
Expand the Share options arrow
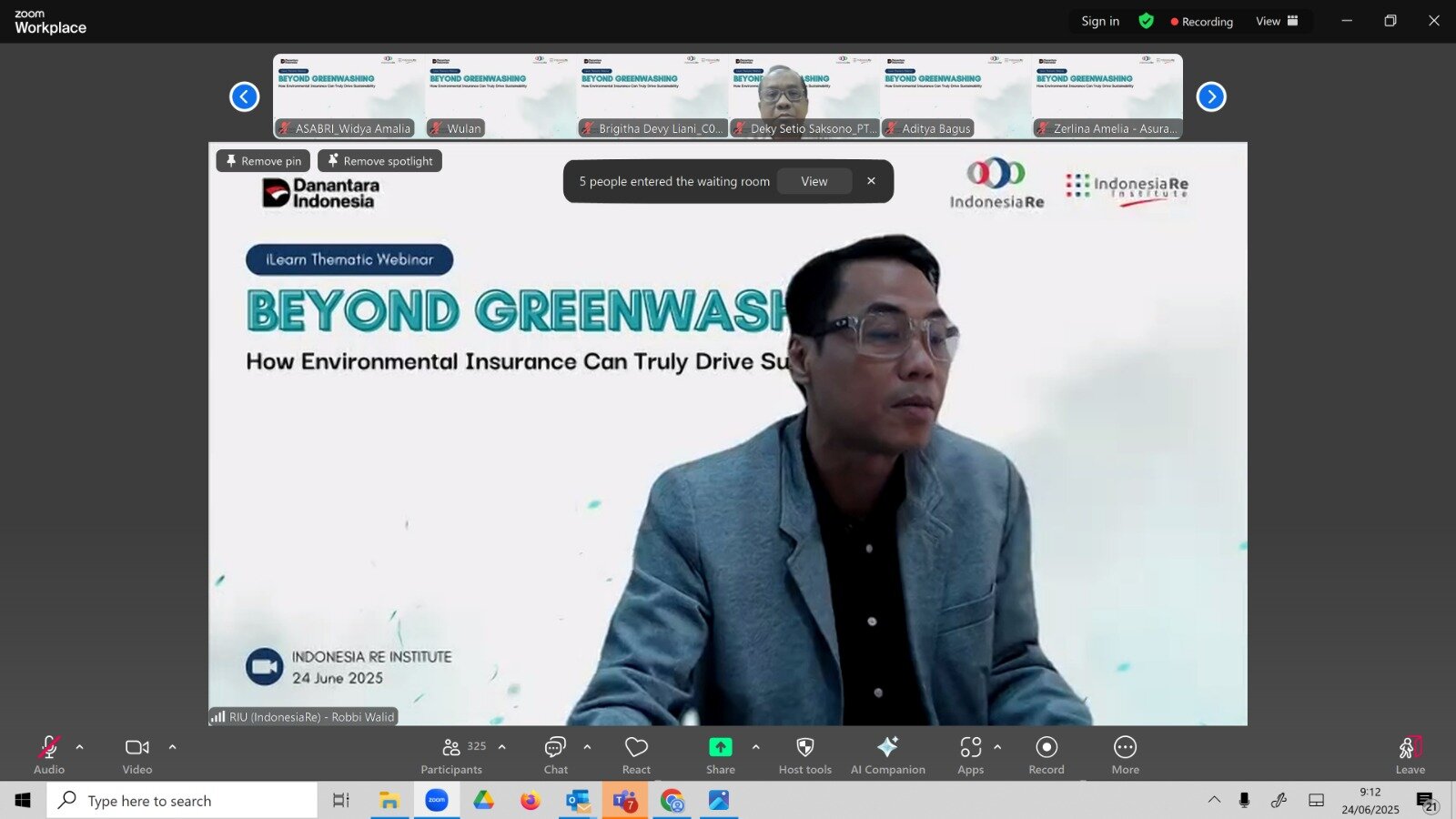point(755,747)
